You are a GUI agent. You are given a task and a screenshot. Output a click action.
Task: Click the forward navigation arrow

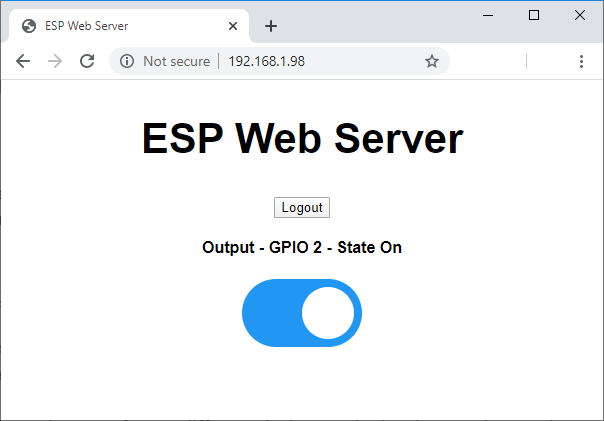[55, 61]
